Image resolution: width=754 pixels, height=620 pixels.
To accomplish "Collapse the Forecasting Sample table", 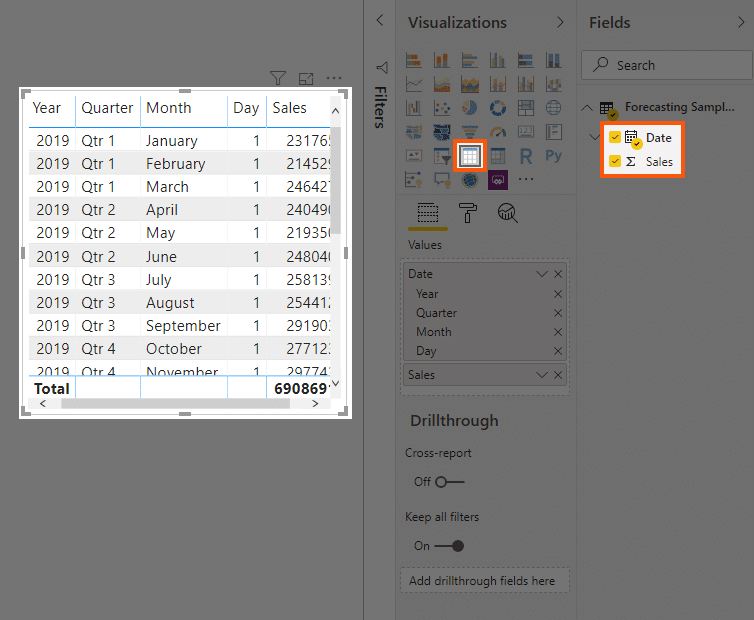I will click(x=587, y=107).
